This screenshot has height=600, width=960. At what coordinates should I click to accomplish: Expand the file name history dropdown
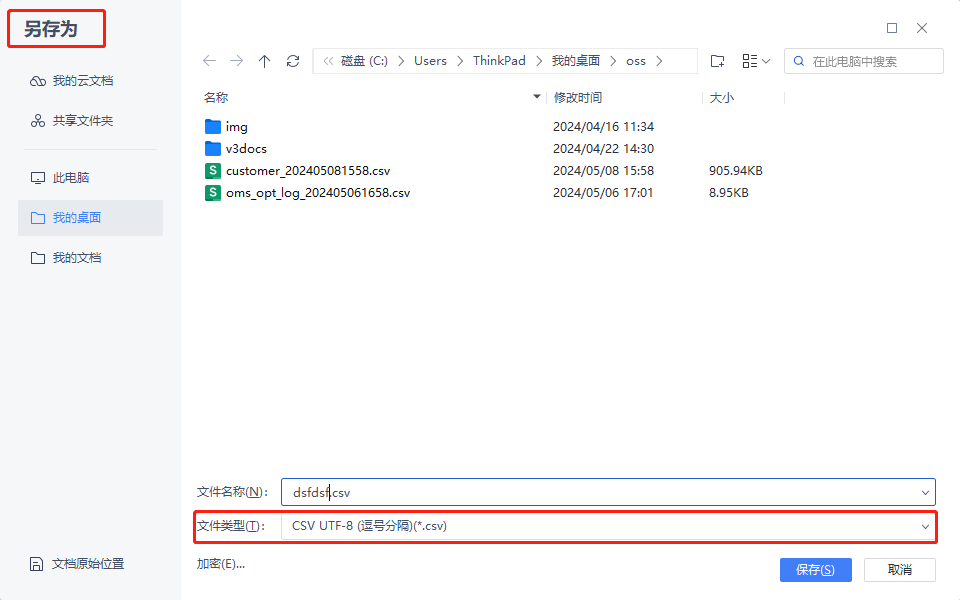pyautogui.click(x=924, y=492)
